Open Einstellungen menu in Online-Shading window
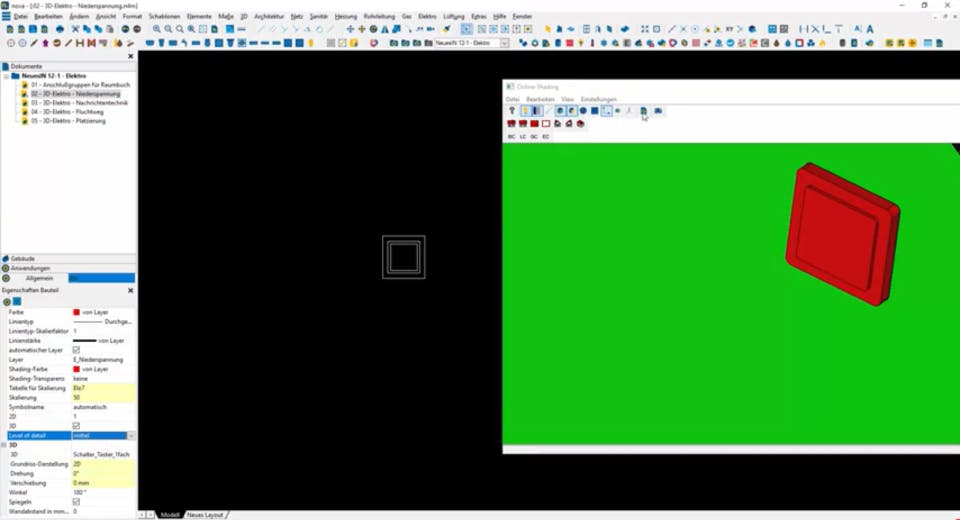This screenshot has height=520, width=960. coord(599,99)
